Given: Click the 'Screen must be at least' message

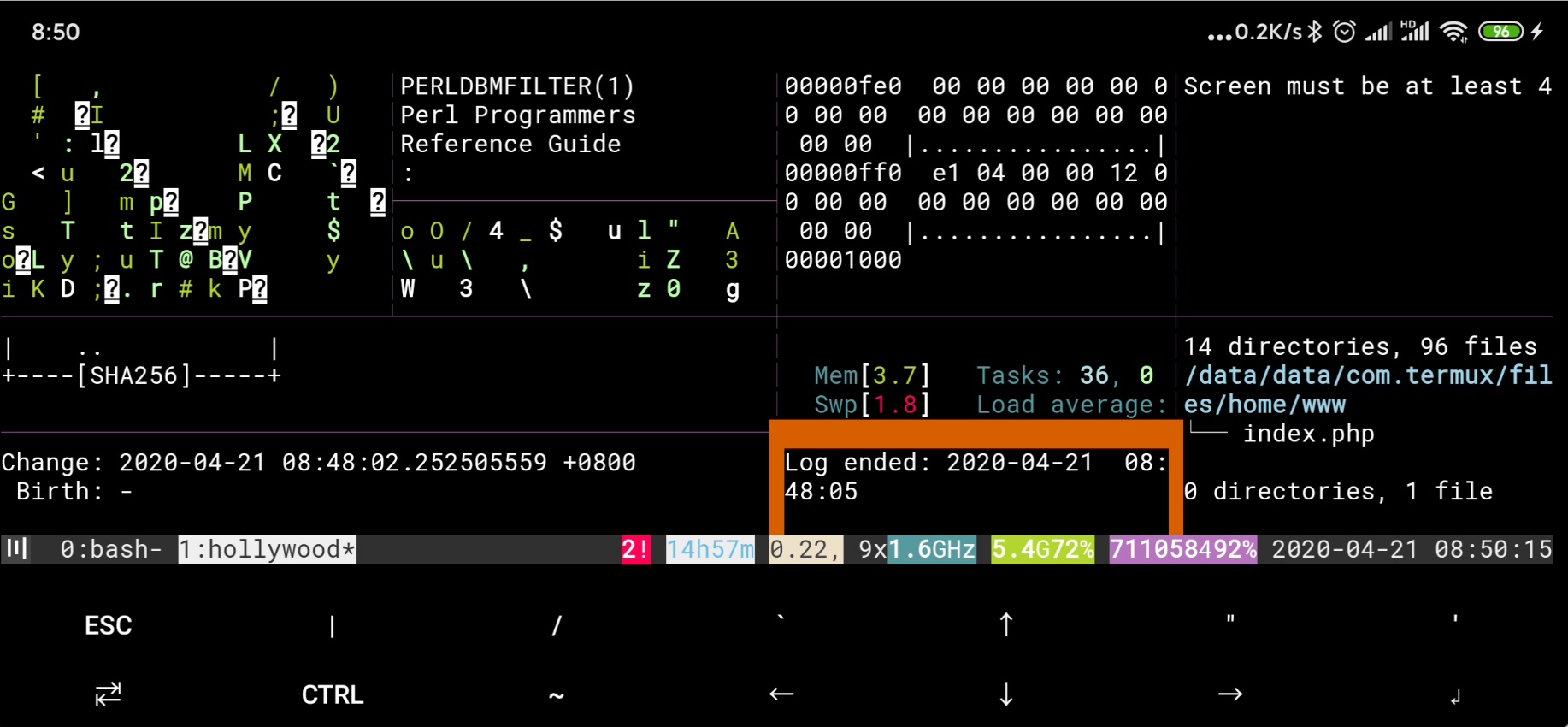Looking at the screenshot, I should point(1367,86).
